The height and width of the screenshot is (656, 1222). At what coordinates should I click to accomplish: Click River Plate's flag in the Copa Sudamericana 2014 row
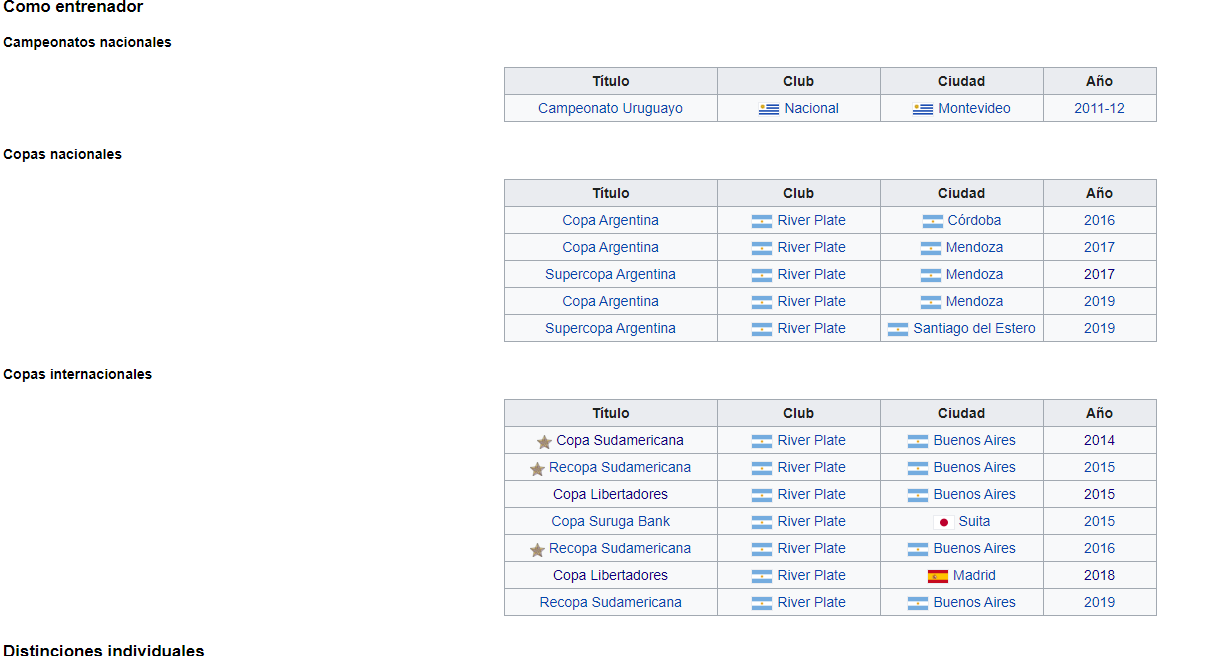762,441
